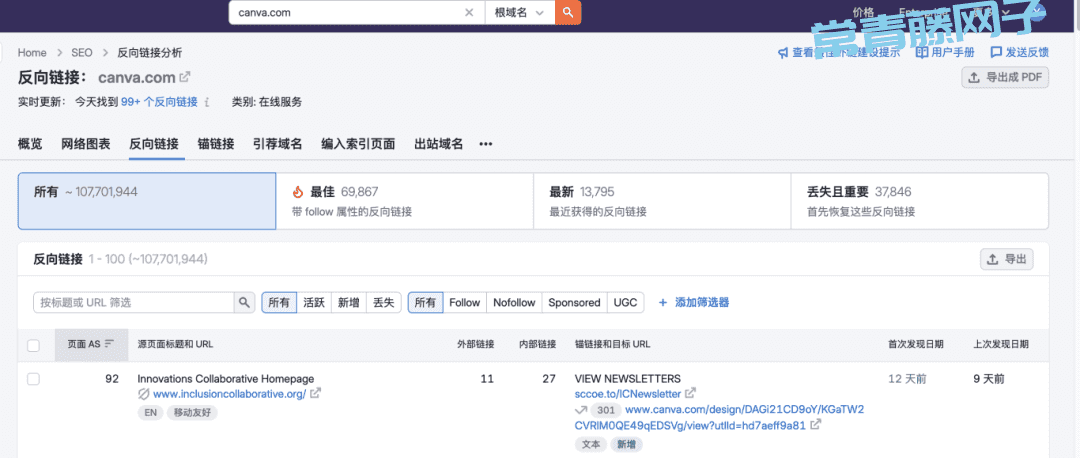Tick the Innovations Collaborative Homepage row checkbox
1080x458 pixels.
point(33,379)
